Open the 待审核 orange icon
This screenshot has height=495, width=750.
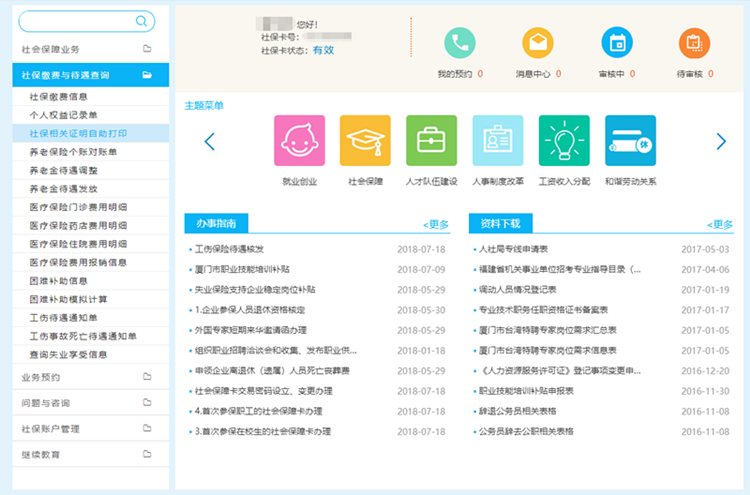pos(694,43)
